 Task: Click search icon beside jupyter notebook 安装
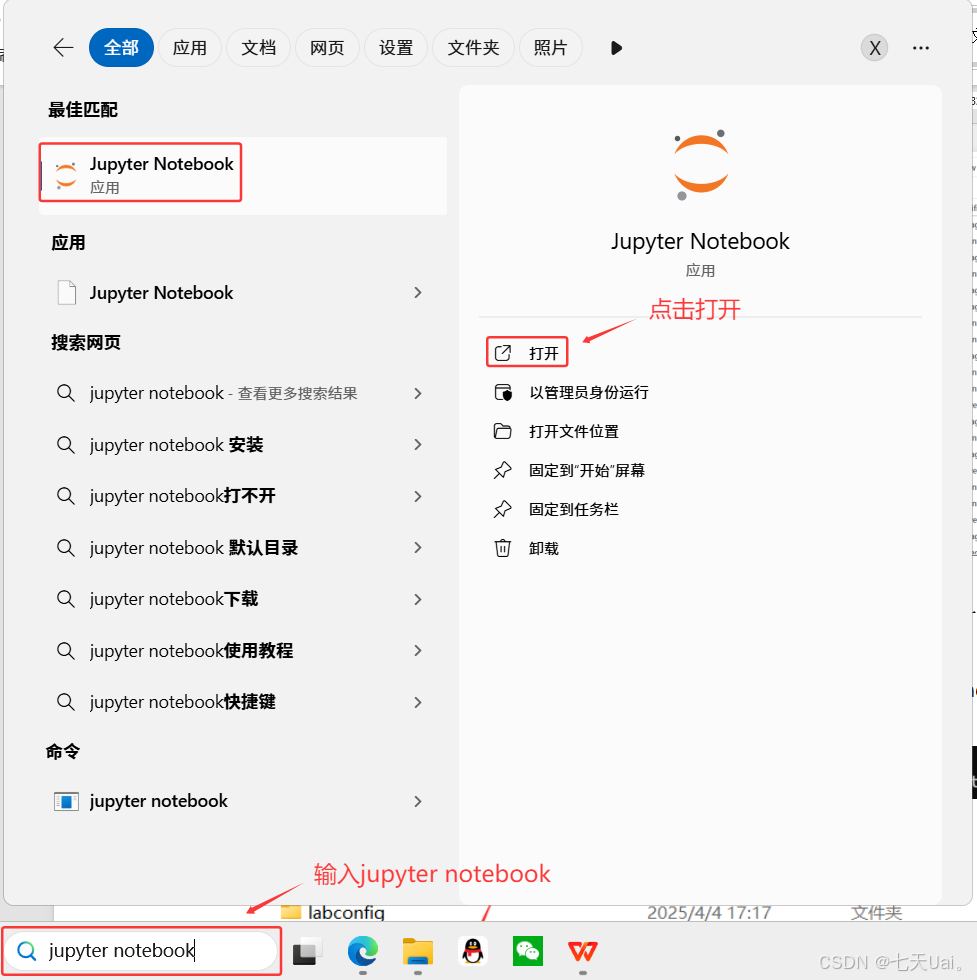click(x=66, y=444)
